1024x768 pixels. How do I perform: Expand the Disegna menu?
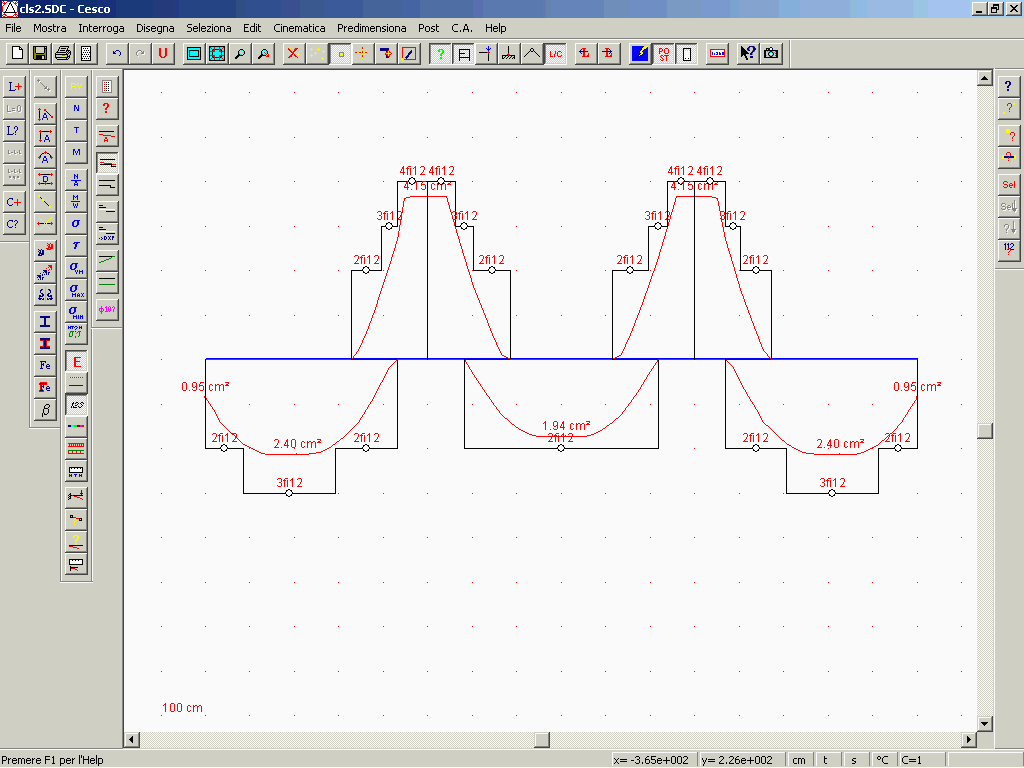(155, 28)
